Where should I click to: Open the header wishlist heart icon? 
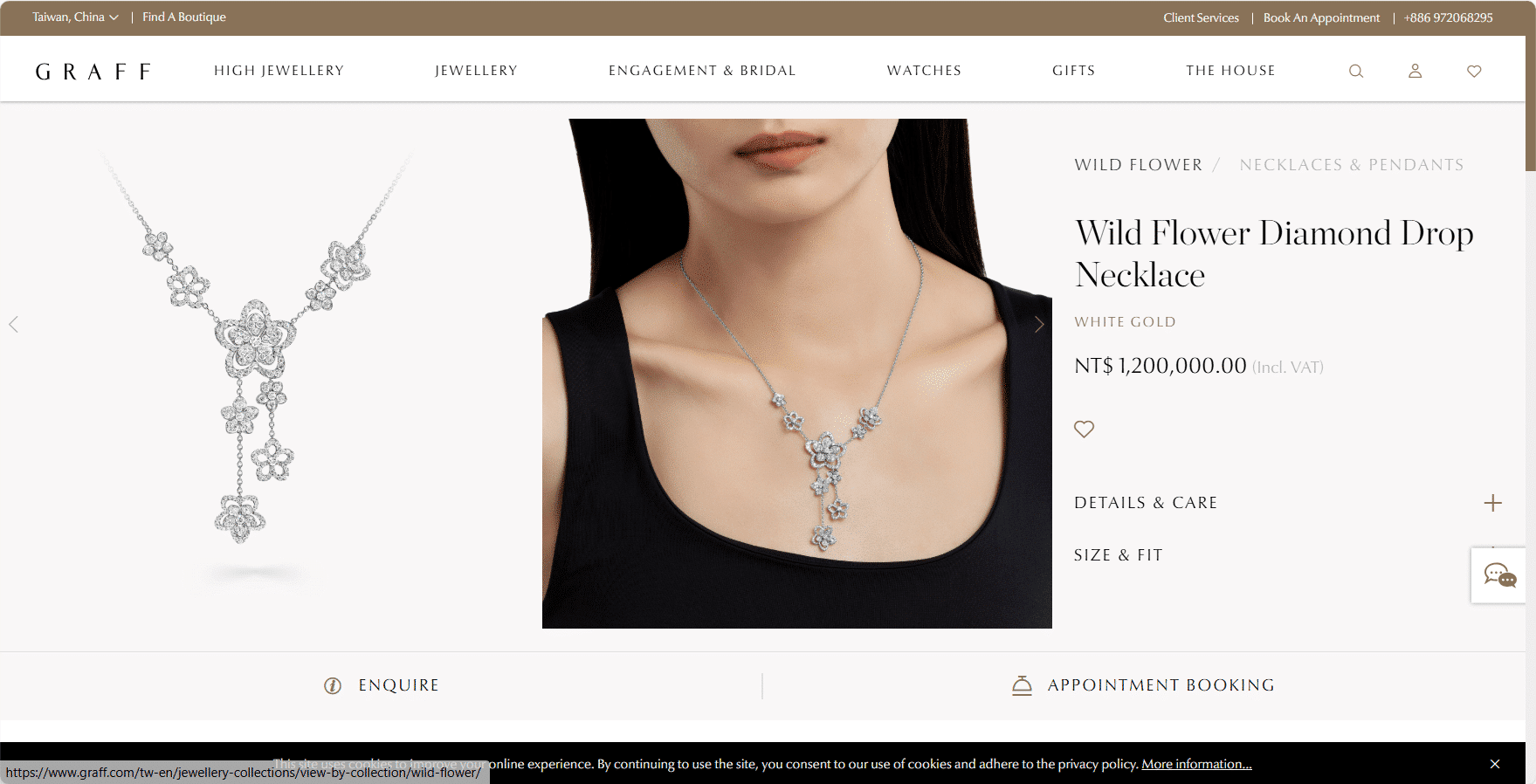[x=1474, y=71]
